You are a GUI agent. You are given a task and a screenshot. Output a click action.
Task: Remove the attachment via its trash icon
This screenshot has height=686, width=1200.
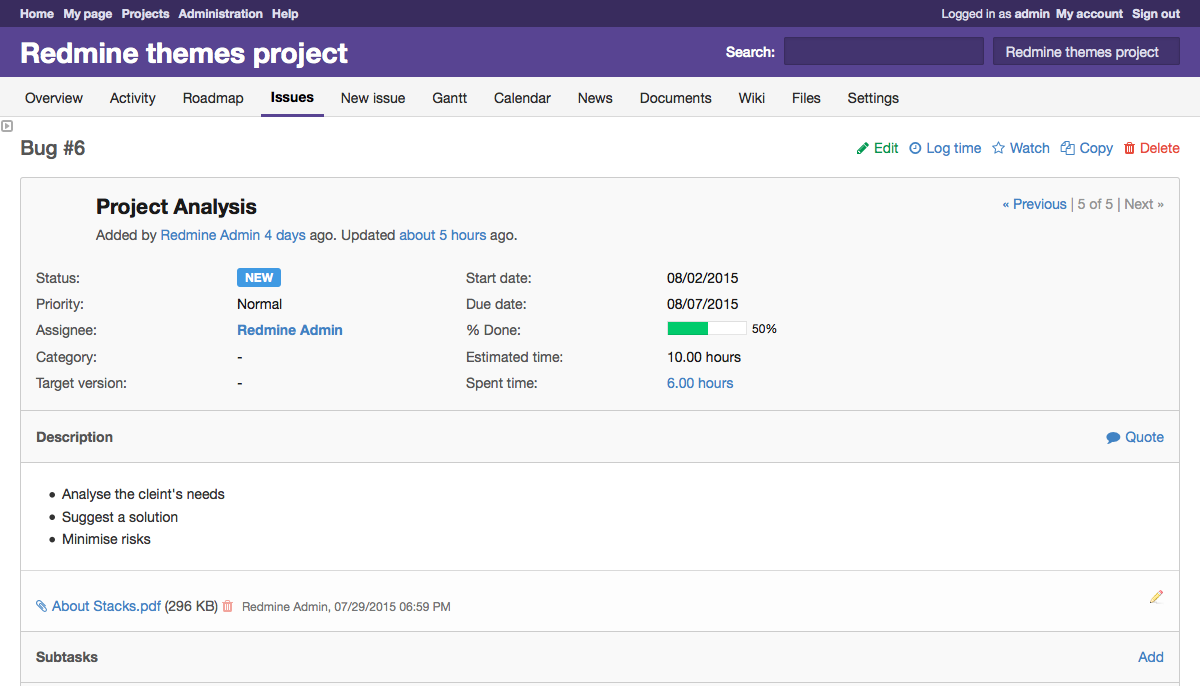tap(227, 606)
